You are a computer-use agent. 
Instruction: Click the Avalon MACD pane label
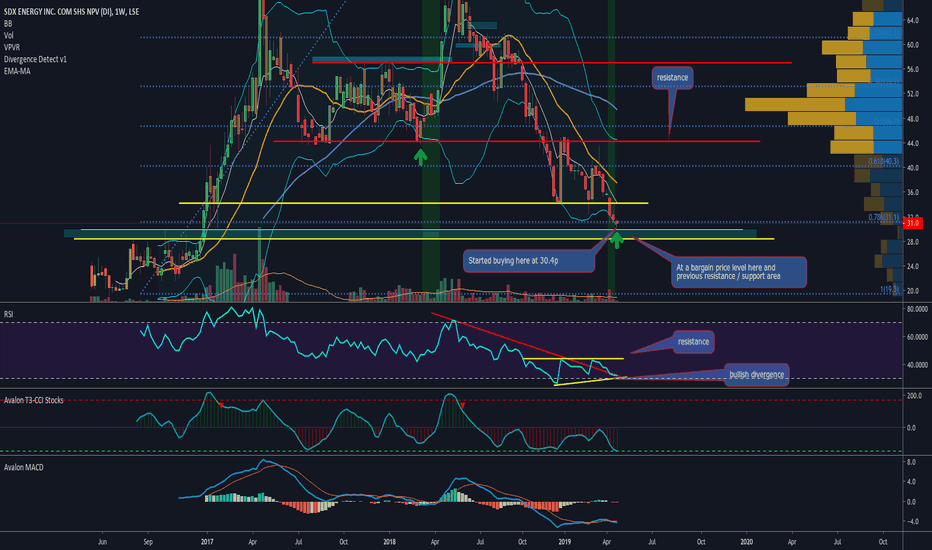[24, 467]
